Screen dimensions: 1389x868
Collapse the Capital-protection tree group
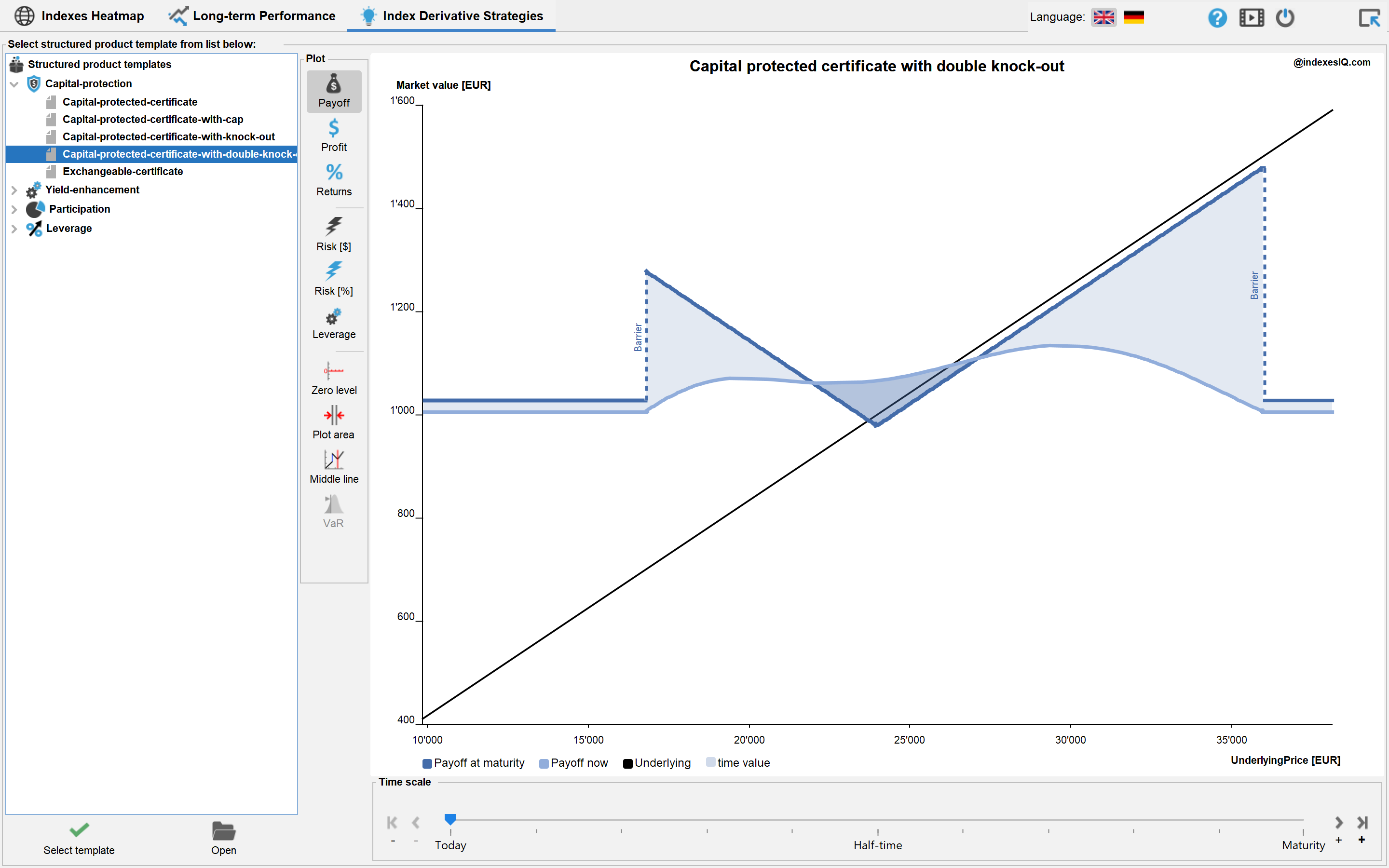(x=14, y=84)
